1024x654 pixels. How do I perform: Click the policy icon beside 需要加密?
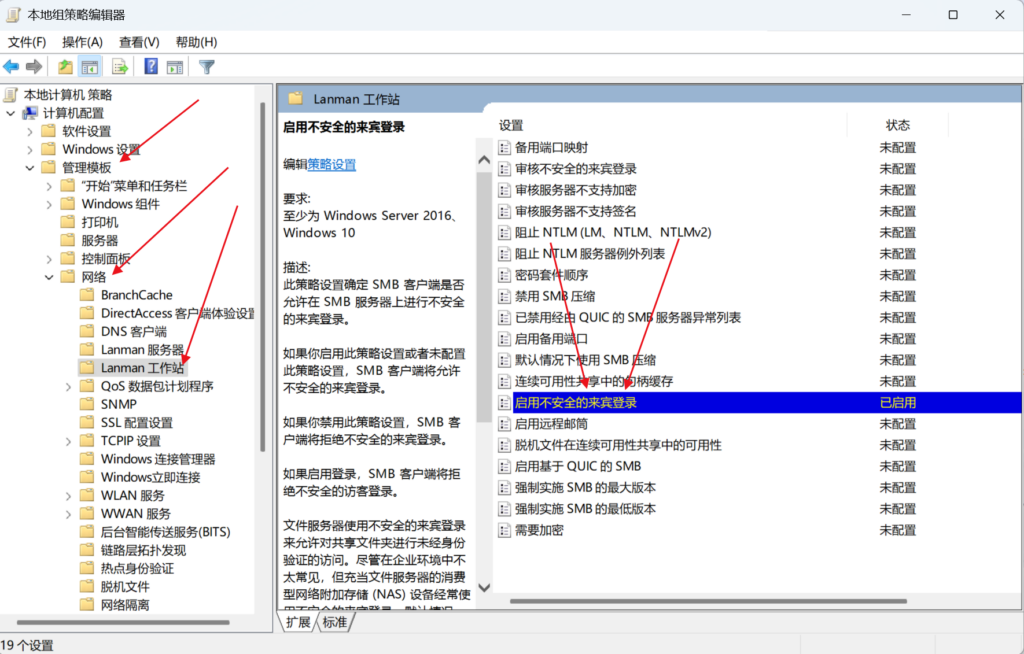tap(504, 530)
